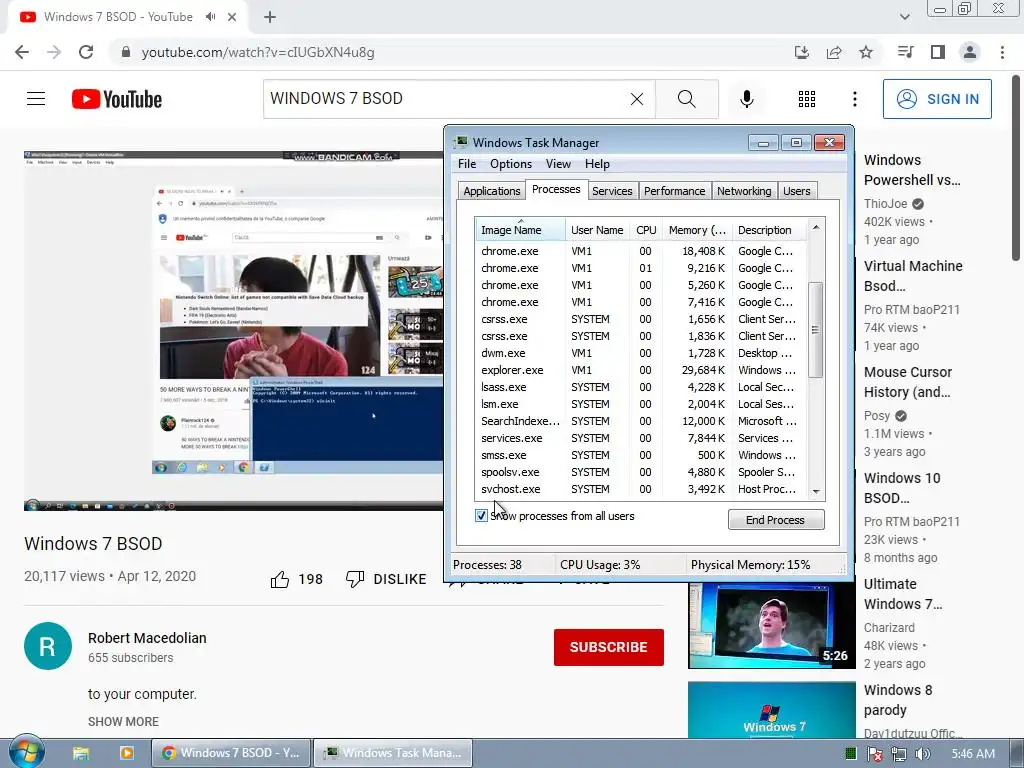Open the Windows 8 parody video thumbnail

(771, 711)
